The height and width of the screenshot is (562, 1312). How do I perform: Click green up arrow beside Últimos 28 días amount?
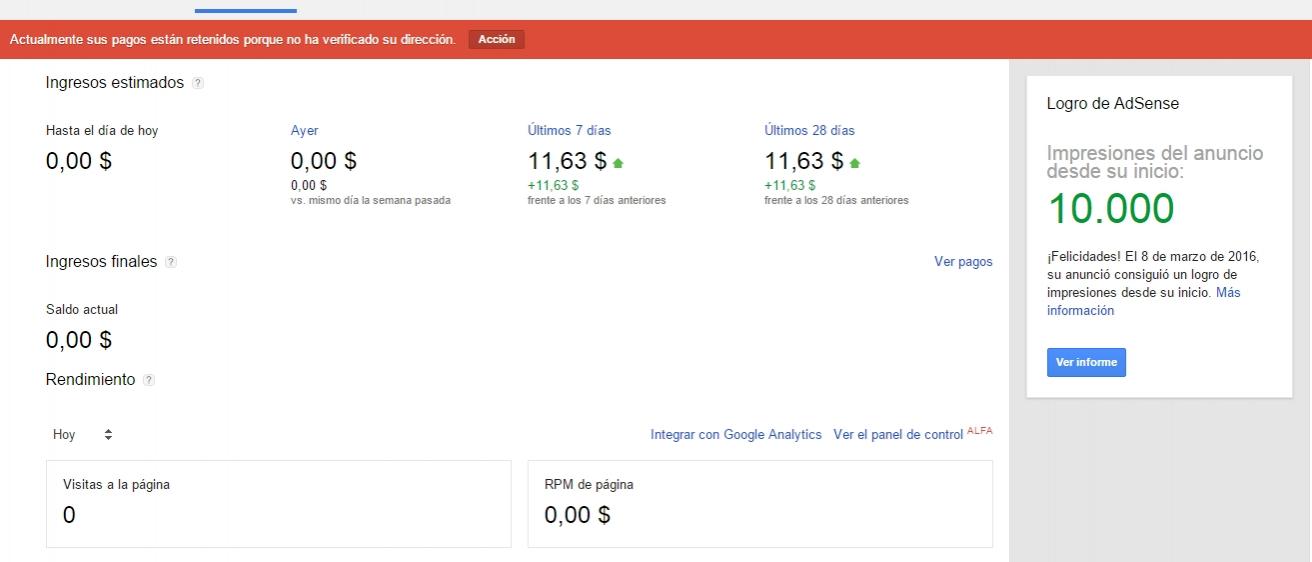click(855, 162)
